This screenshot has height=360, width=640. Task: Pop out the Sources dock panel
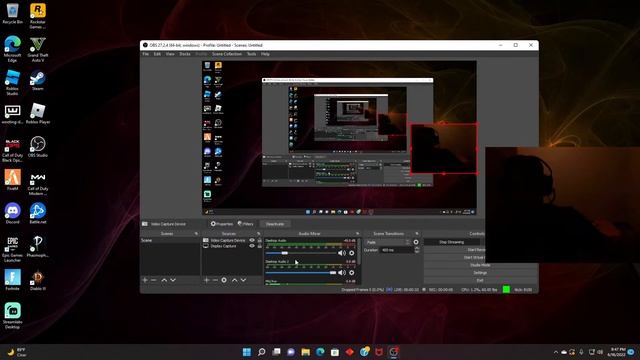click(258, 234)
